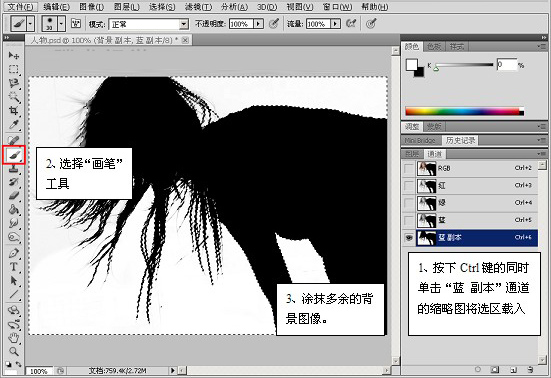This screenshot has height=378, width=551.
Task: Collapse the right panel dock
Action: [x=544, y=37]
